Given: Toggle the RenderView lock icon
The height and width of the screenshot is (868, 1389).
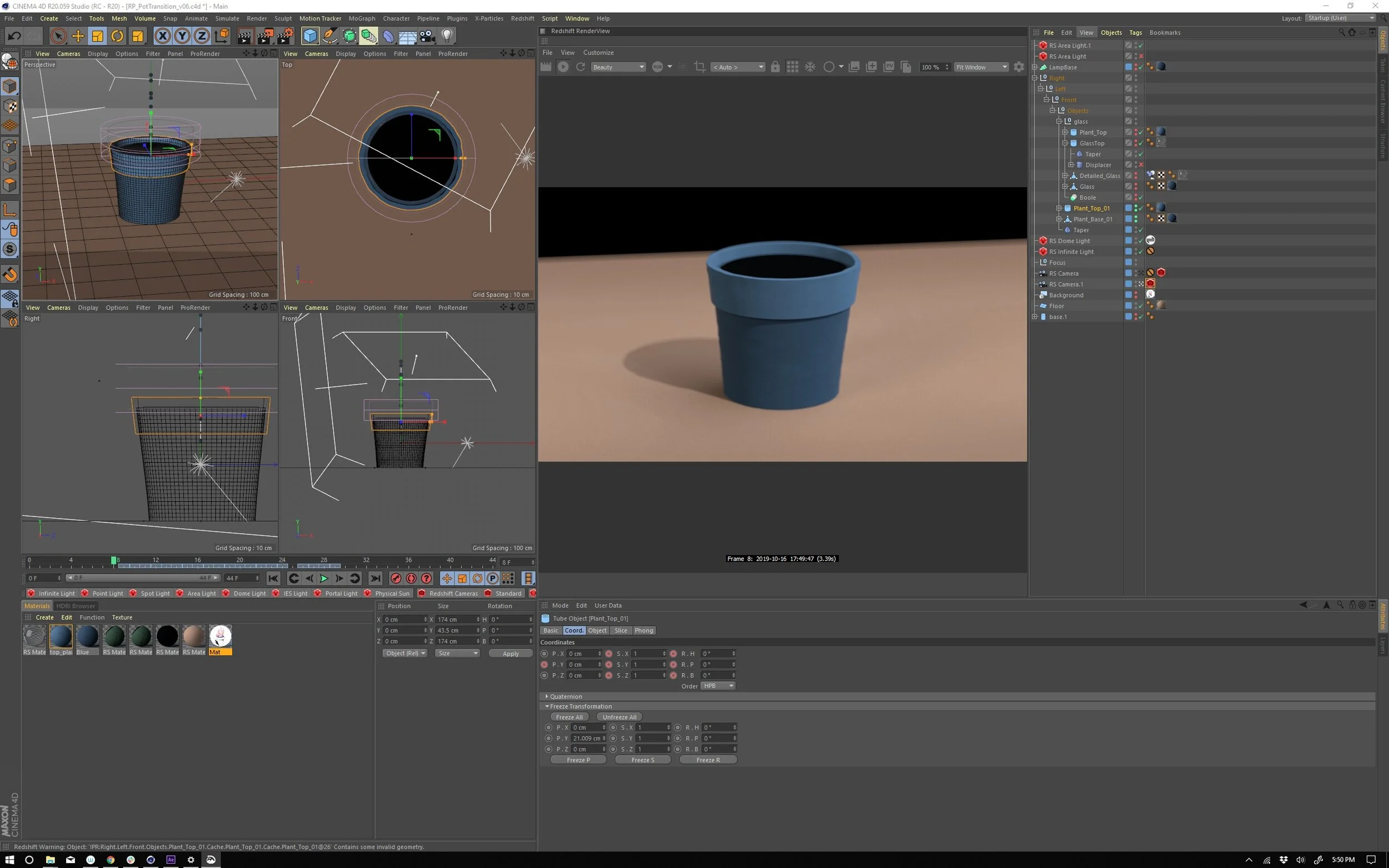Looking at the screenshot, I should click(x=775, y=67).
